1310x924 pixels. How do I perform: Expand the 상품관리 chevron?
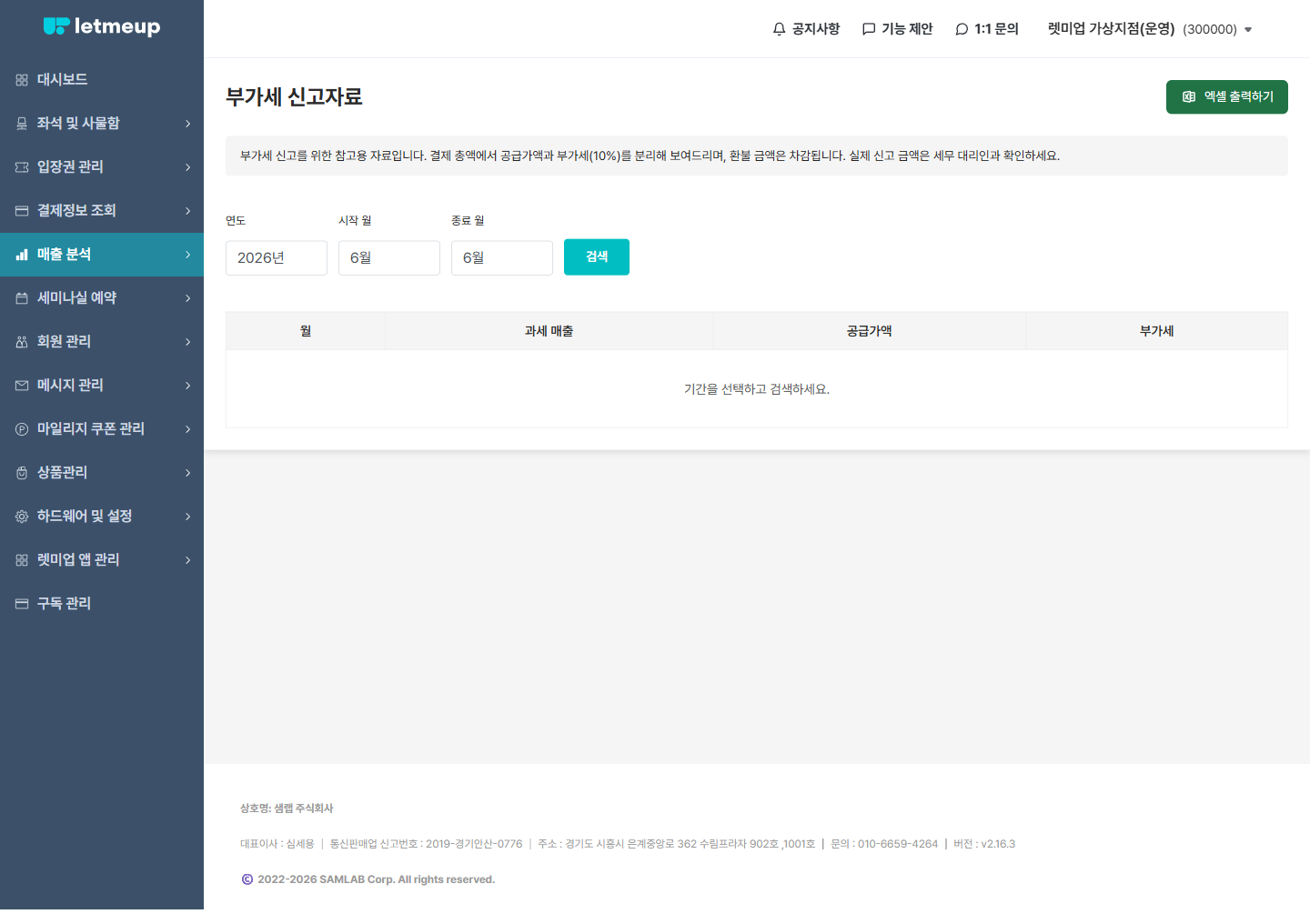(x=188, y=473)
